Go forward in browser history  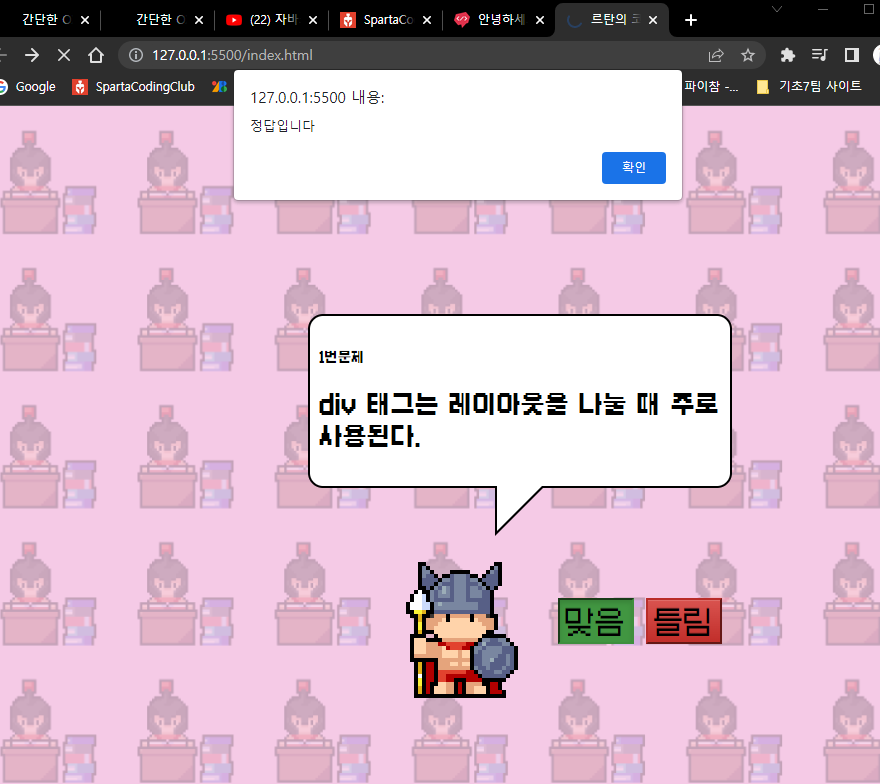tap(32, 55)
